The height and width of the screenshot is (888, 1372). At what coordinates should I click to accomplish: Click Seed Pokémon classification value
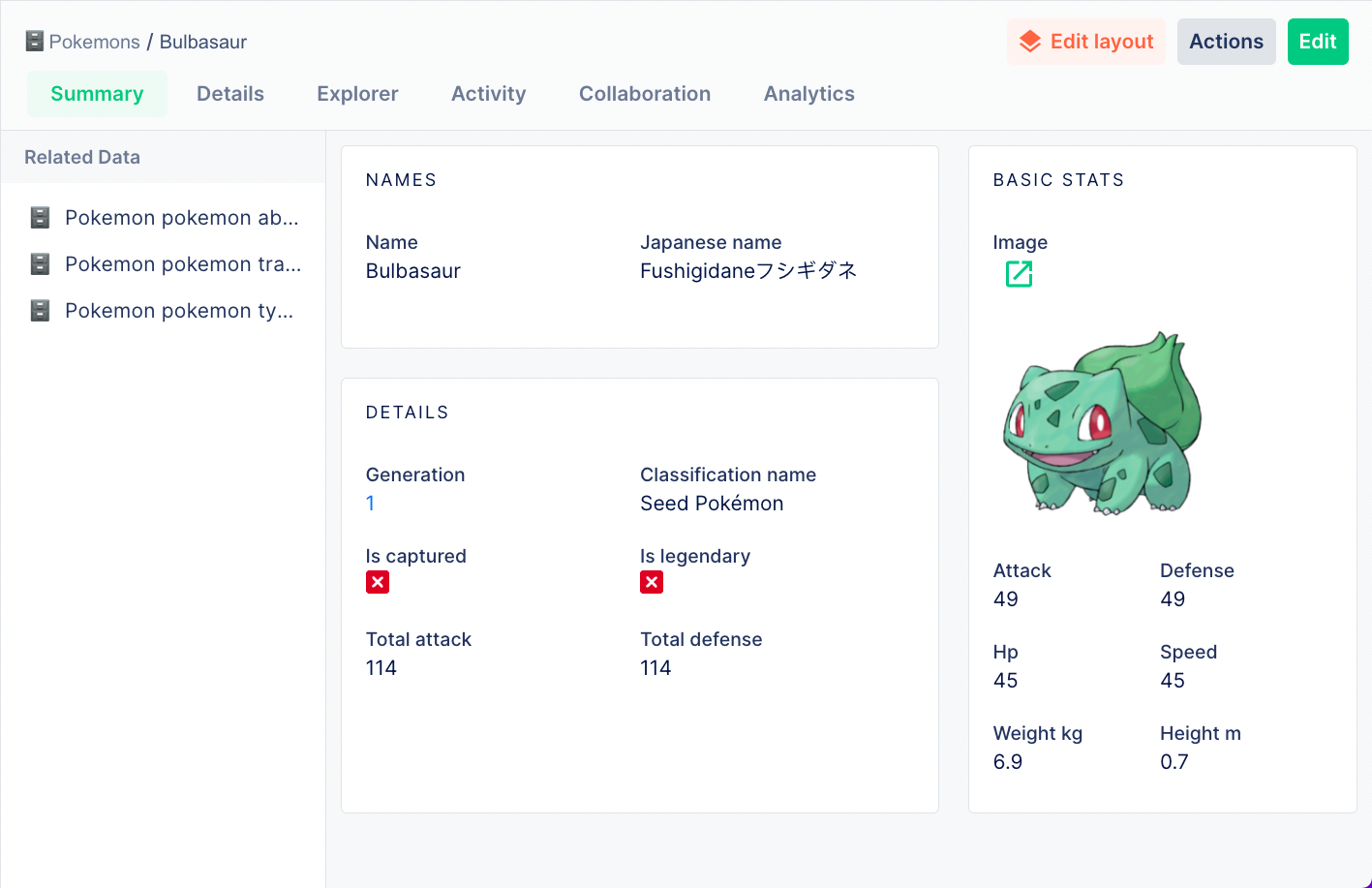coord(712,504)
